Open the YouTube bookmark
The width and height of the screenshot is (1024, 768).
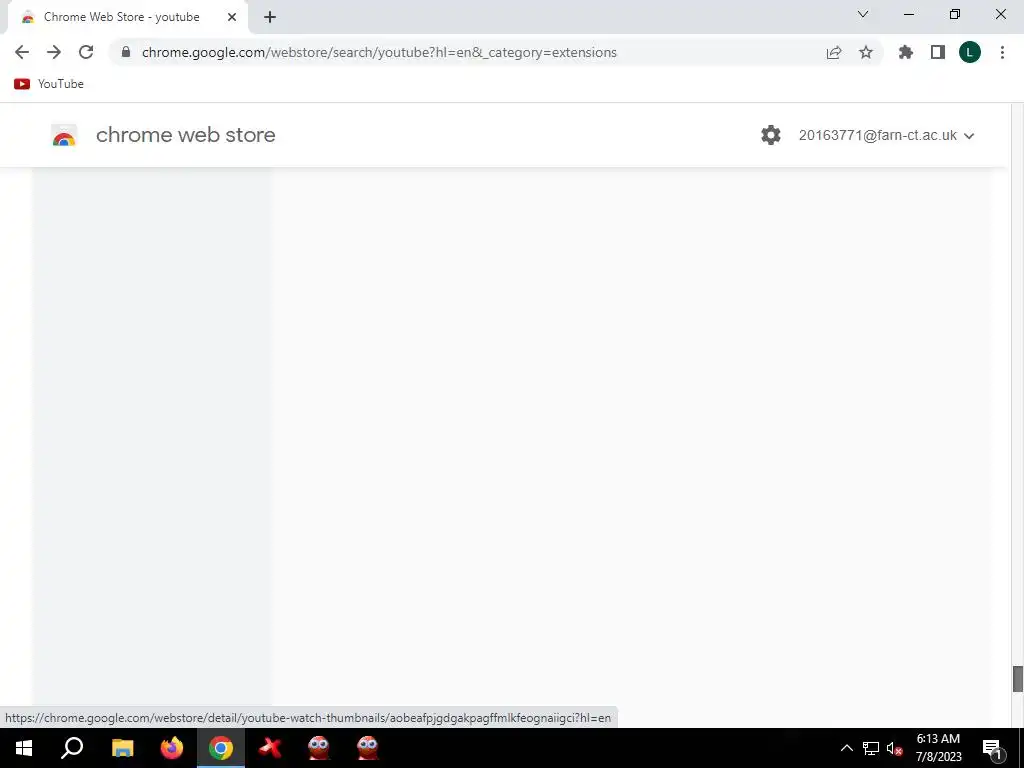tap(49, 84)
